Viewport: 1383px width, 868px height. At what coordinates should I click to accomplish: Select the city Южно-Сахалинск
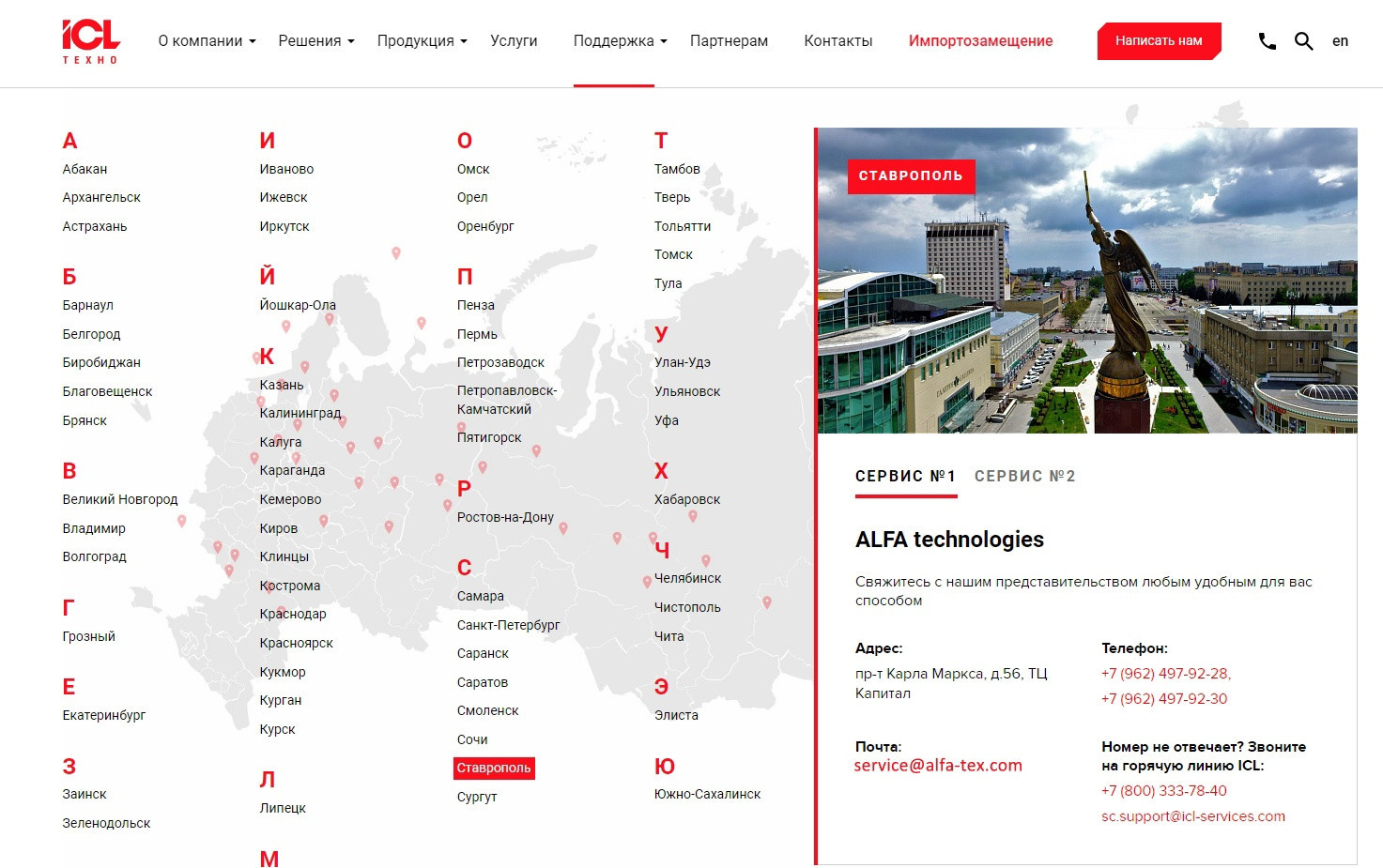click(x=707, y=795)
